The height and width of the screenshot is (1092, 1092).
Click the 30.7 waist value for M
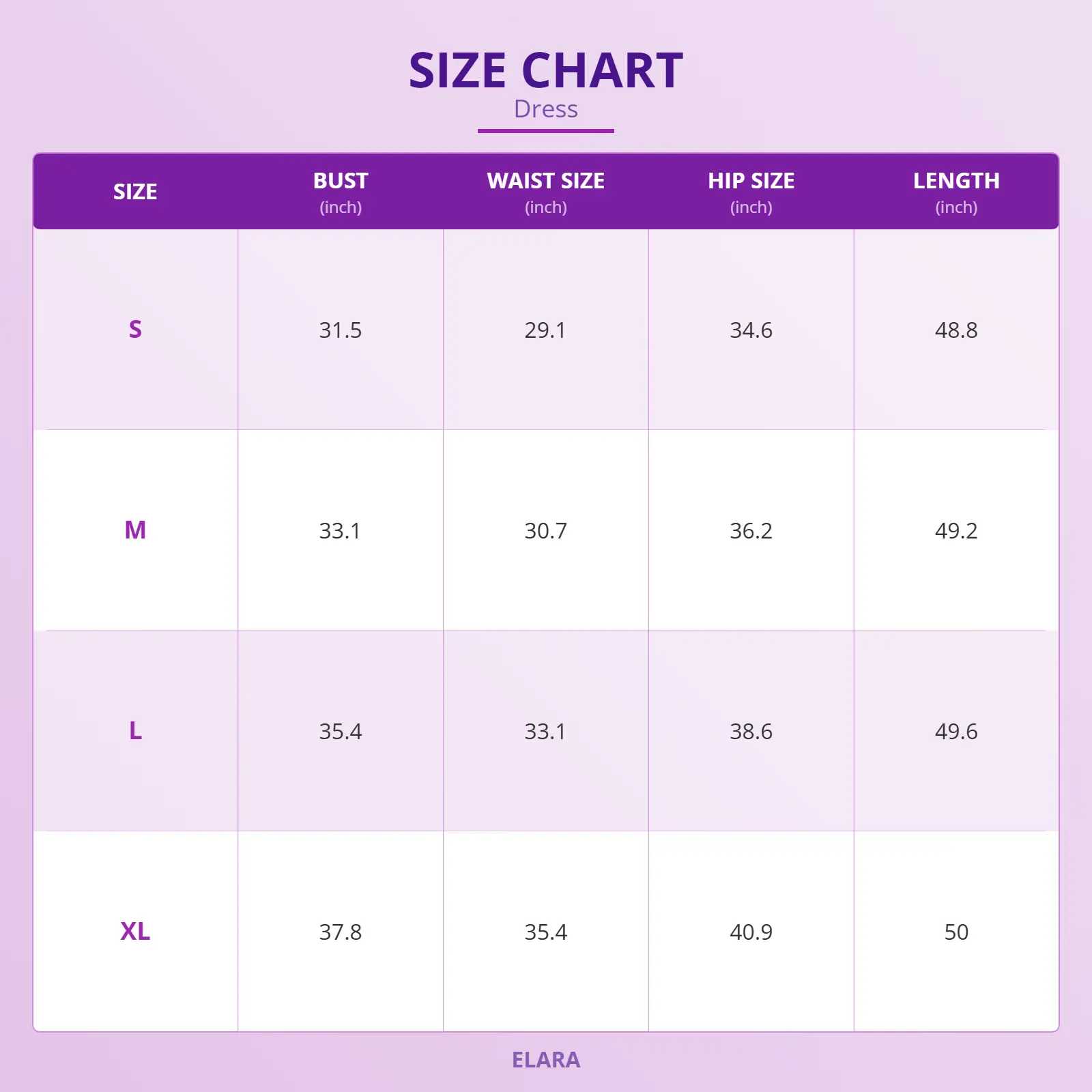point(545,531)
